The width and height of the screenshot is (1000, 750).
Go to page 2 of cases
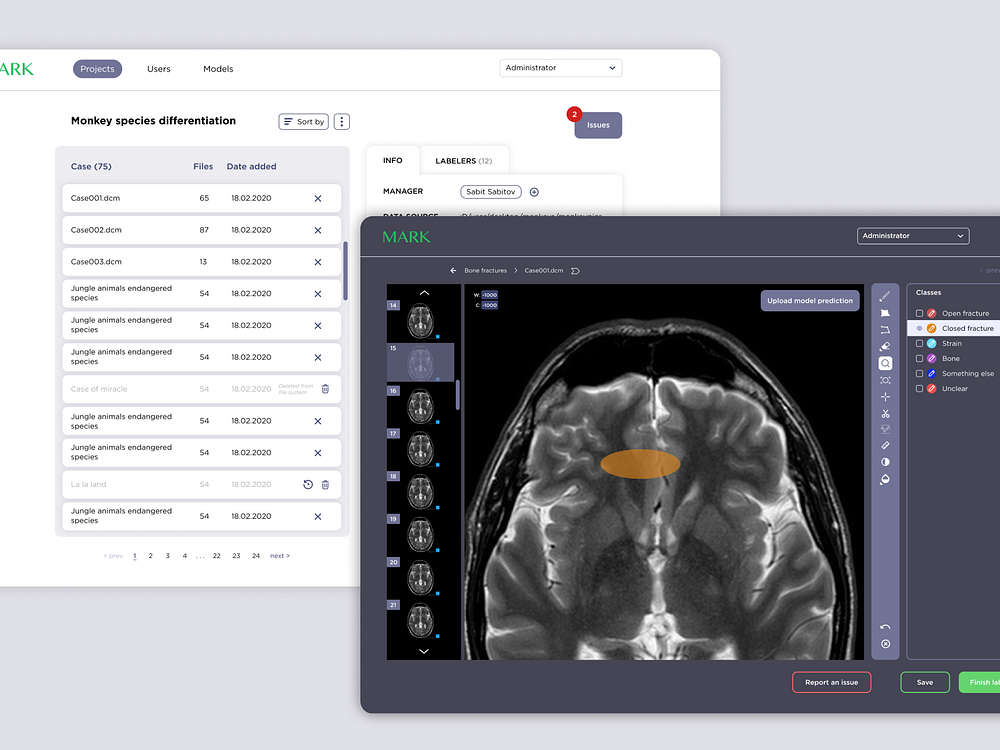coord(151,556)
